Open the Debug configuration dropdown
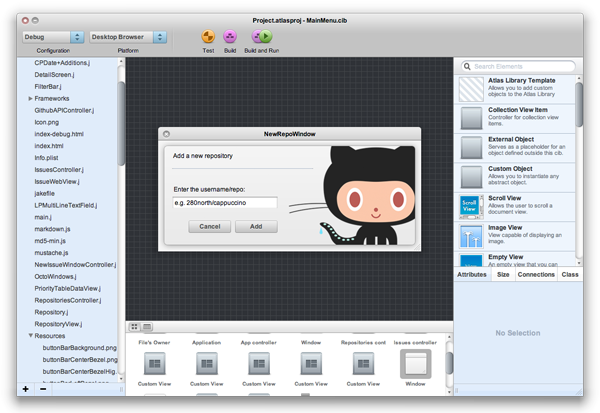600x413 pixels. (53, 37)
